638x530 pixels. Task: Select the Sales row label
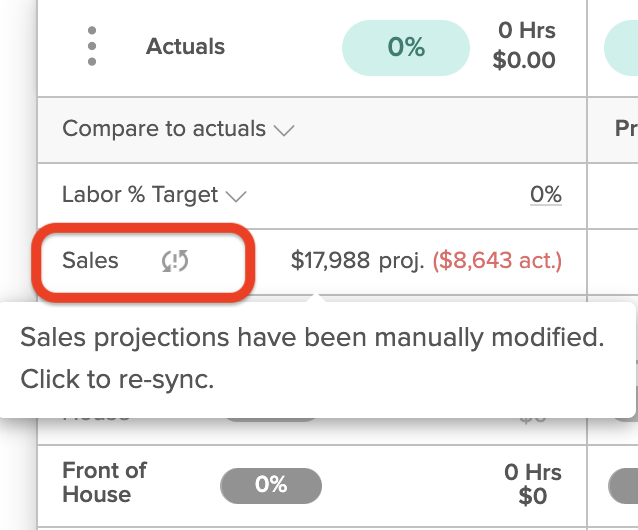tap(90, 260)
